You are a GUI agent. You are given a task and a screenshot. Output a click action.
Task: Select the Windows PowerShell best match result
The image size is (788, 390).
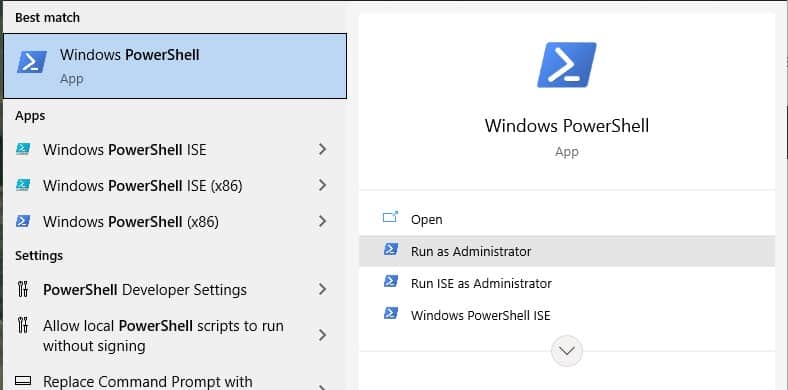coord(175,66)
